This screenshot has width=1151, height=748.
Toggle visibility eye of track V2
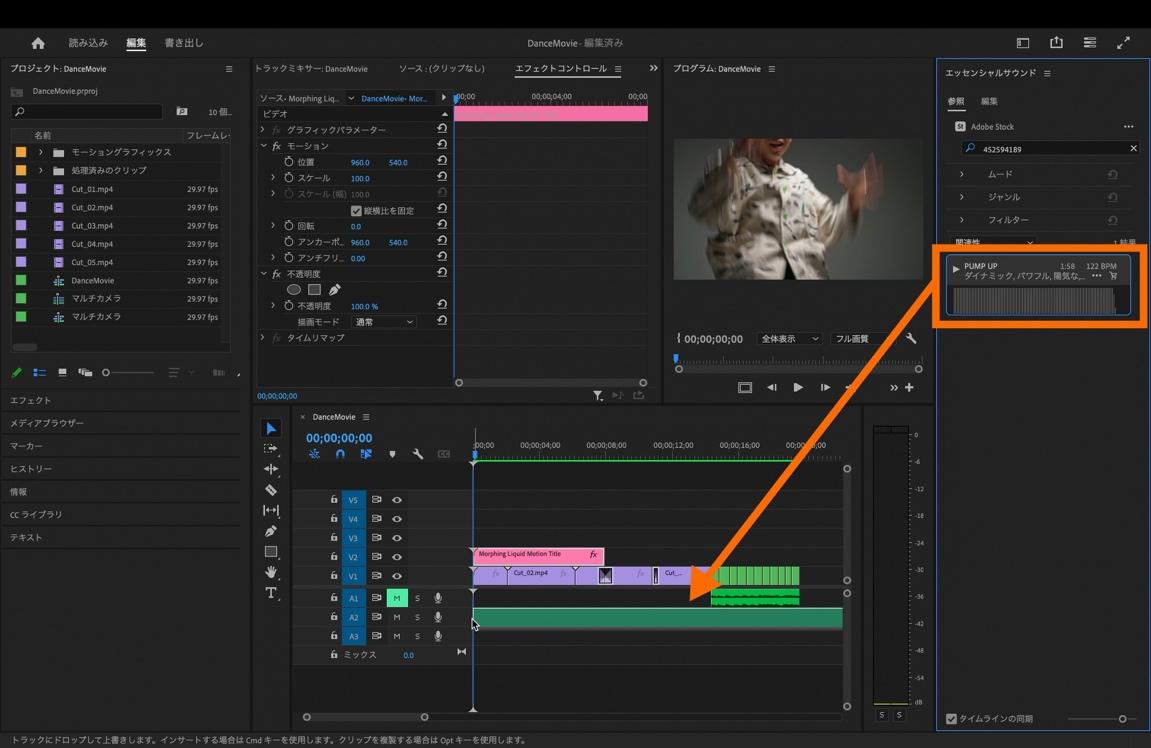(397, 557)
